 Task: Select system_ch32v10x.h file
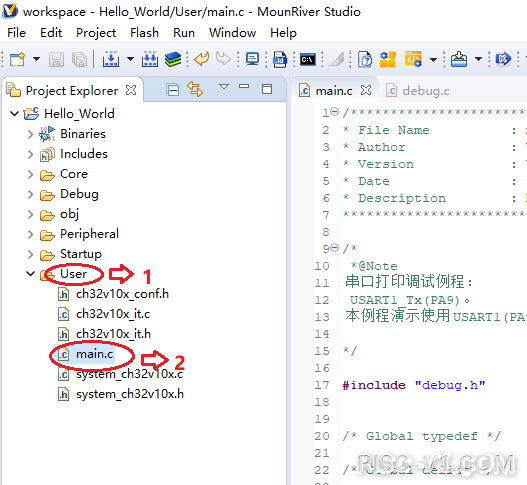pyautogui.click(x=130, y=394)
